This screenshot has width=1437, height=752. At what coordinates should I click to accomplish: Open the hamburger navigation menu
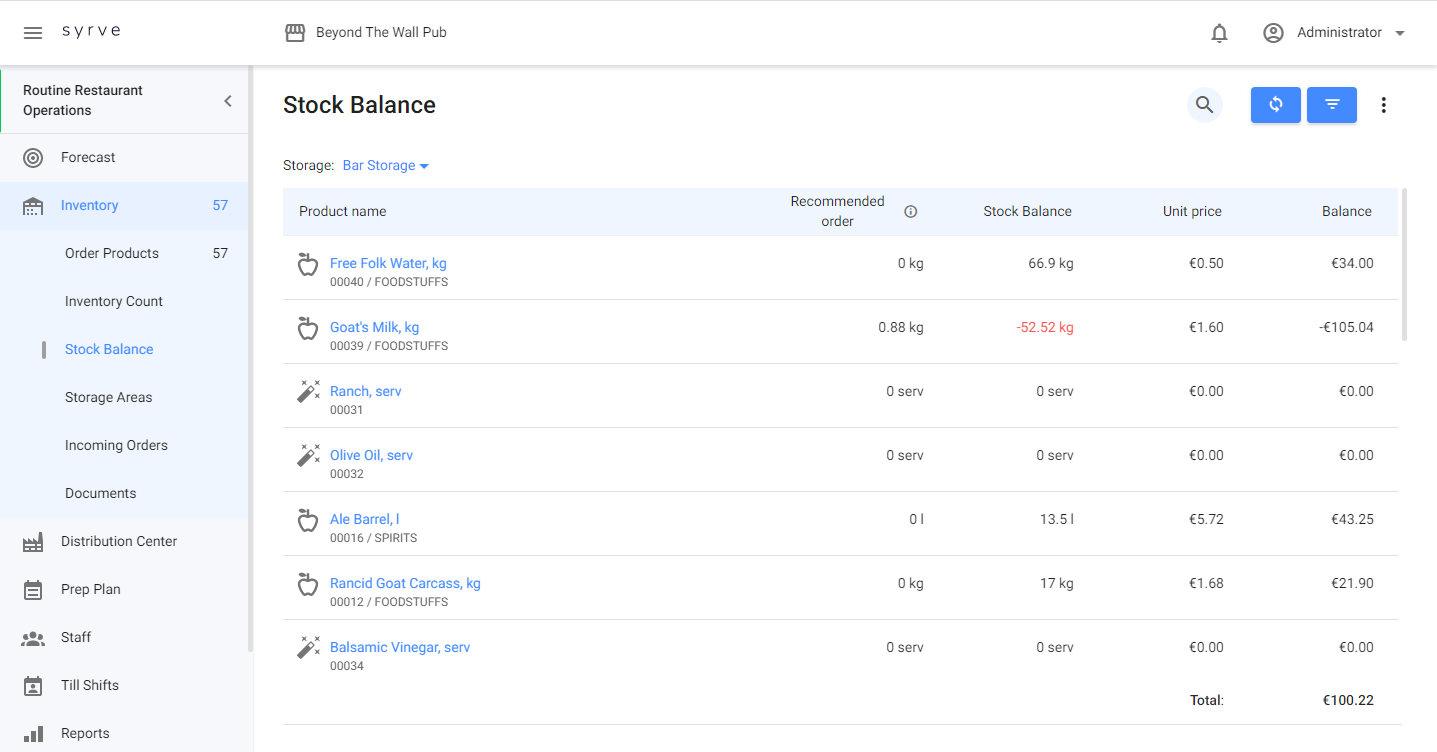click(33, 33)
